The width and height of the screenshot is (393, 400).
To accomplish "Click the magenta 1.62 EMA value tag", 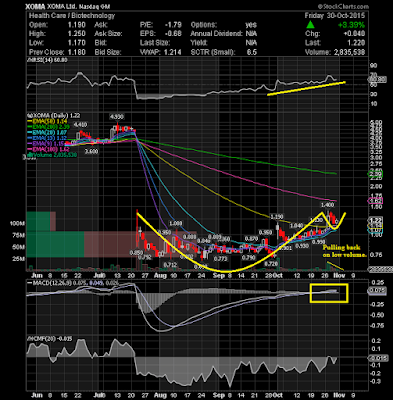I will [x=375, y=201].
